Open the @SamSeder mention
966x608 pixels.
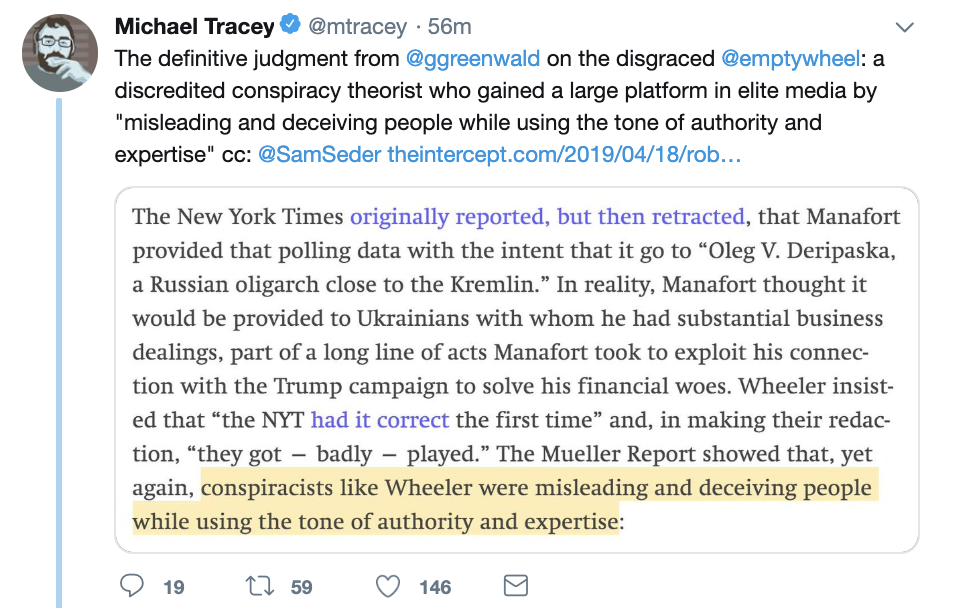click(319, 154)
